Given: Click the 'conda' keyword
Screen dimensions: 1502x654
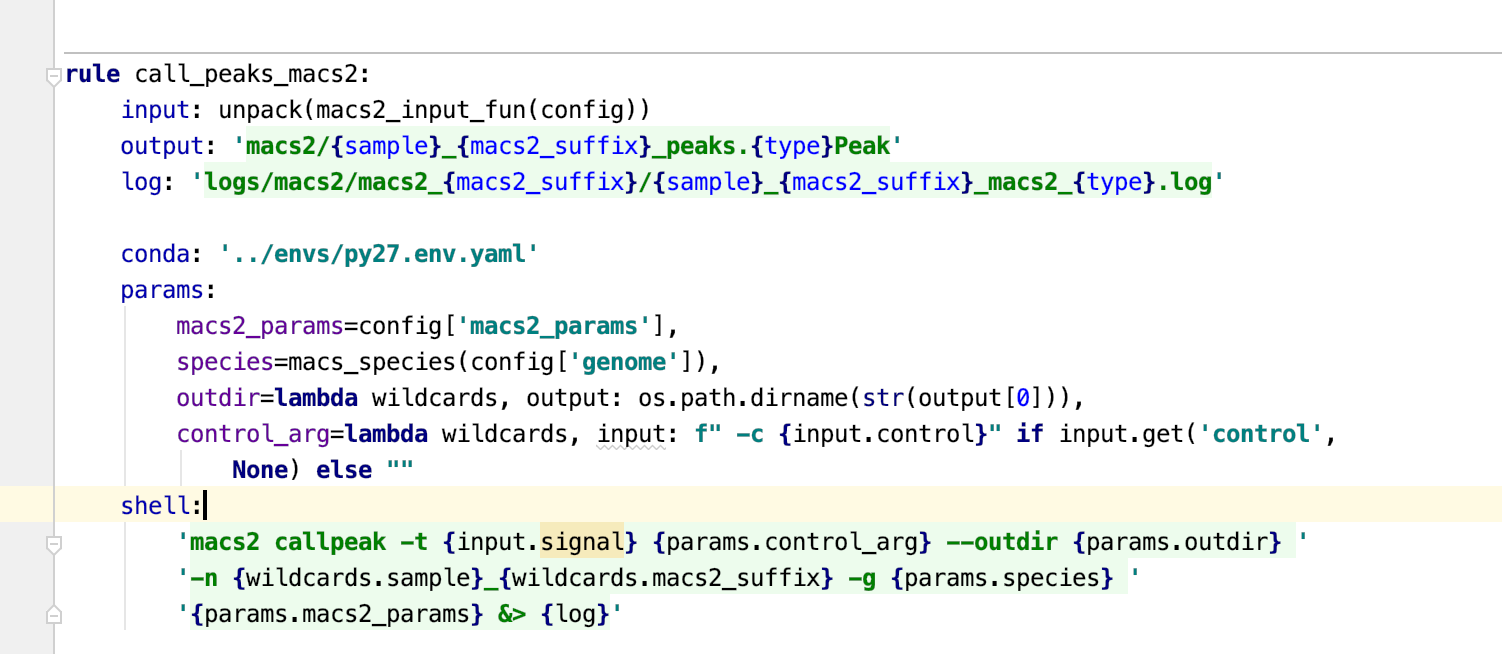Looking at the screenshot, I should click(155, 254).
